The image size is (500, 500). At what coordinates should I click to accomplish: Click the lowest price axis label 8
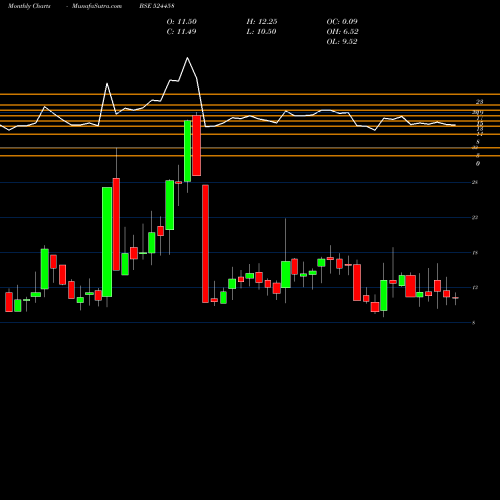[x=474, y=323]
